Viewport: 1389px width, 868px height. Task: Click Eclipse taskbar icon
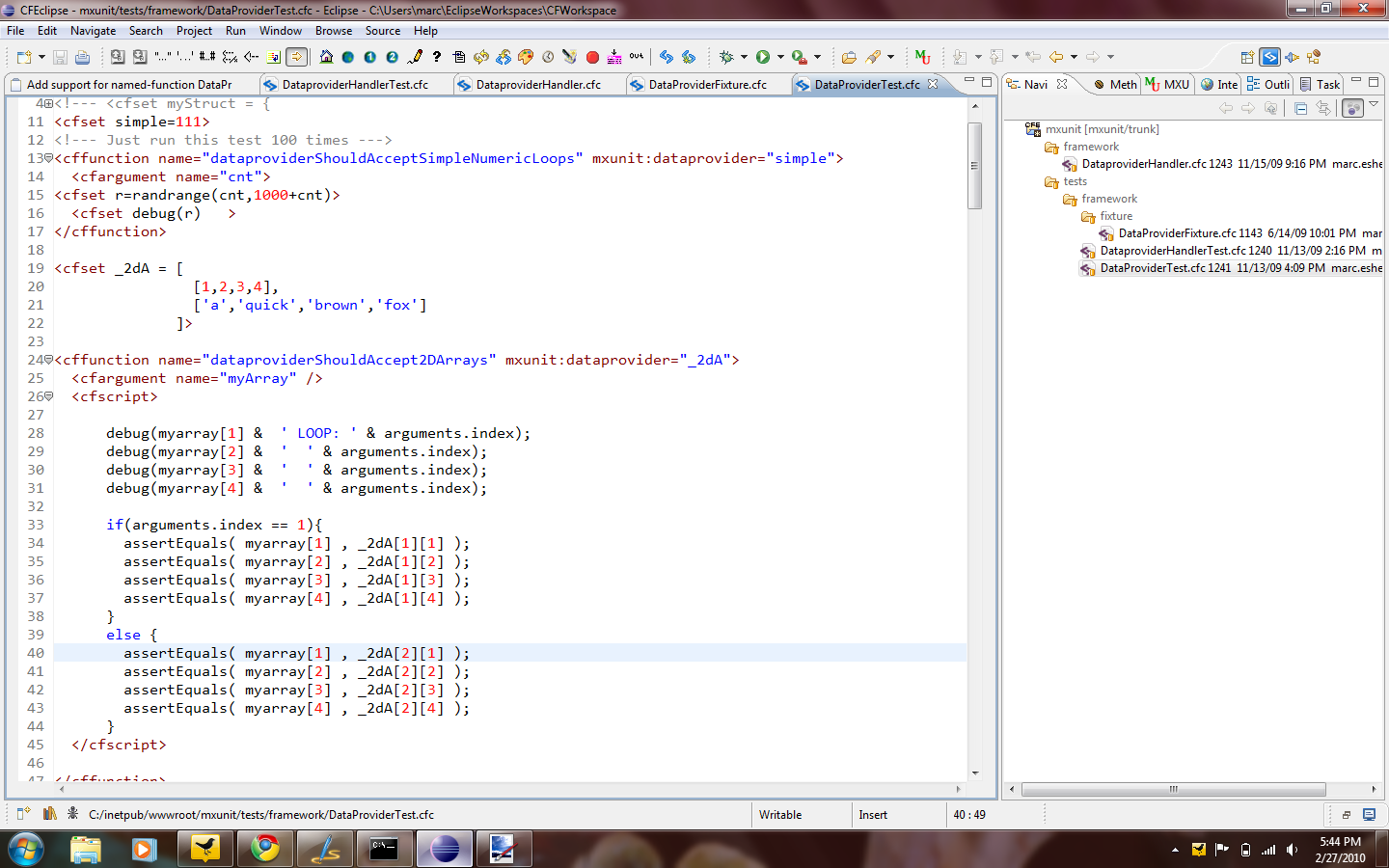(445, 849)
